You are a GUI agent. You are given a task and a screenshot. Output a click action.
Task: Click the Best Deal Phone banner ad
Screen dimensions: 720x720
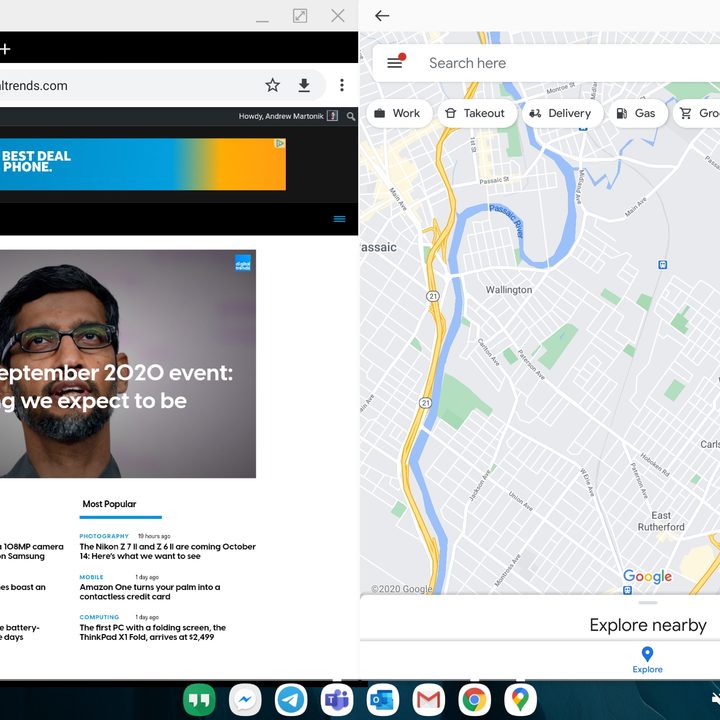[143, 164]
